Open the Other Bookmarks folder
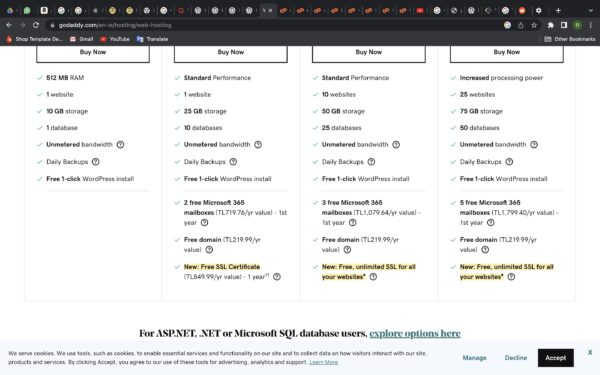600x375 pixels. pyautogui.click(x=570, y=39)
